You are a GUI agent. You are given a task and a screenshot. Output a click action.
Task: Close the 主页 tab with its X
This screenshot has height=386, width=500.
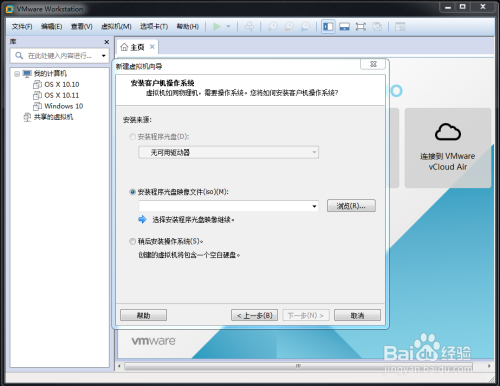click(152, 47)
